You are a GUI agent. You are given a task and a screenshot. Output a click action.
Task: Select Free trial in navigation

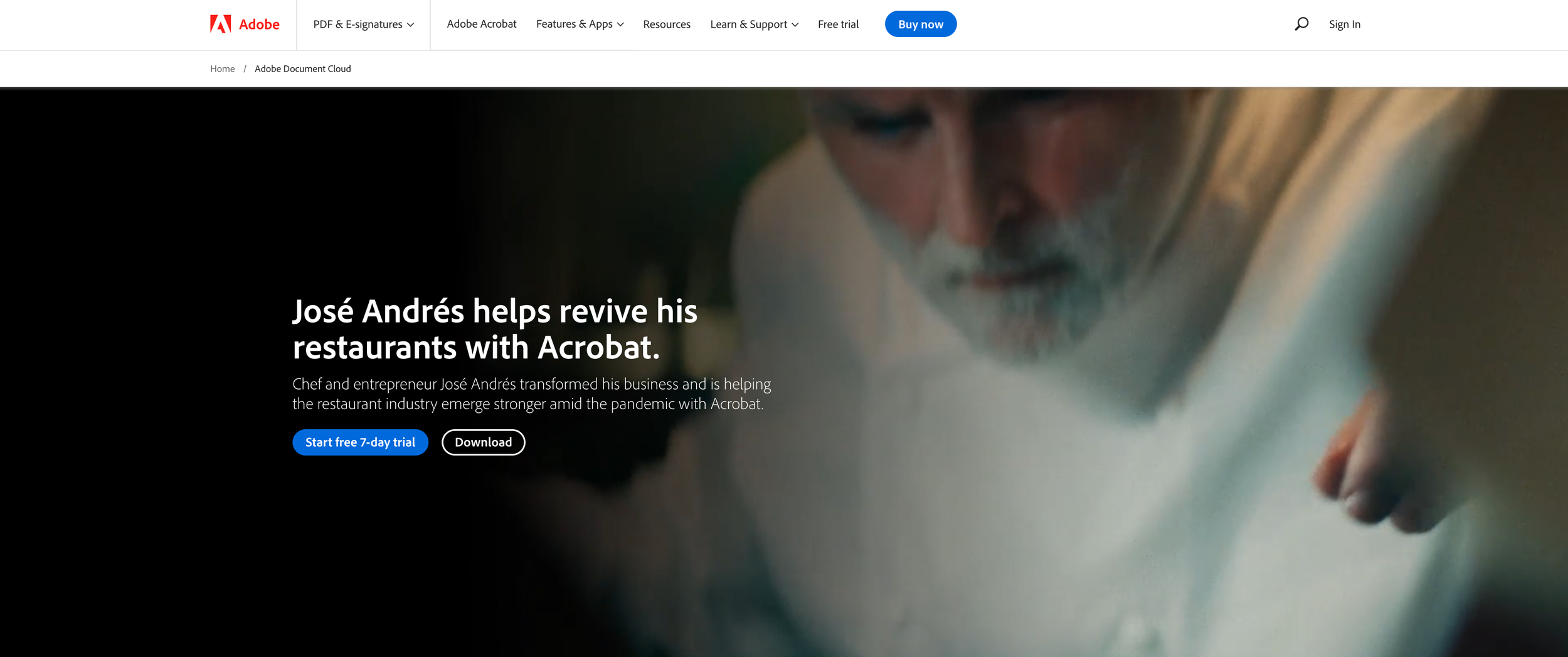pyautogui.click(x=838, y=24)
